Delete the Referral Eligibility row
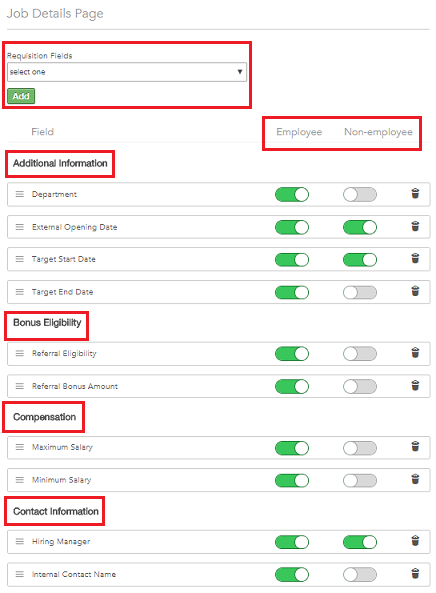 [415, 352]
